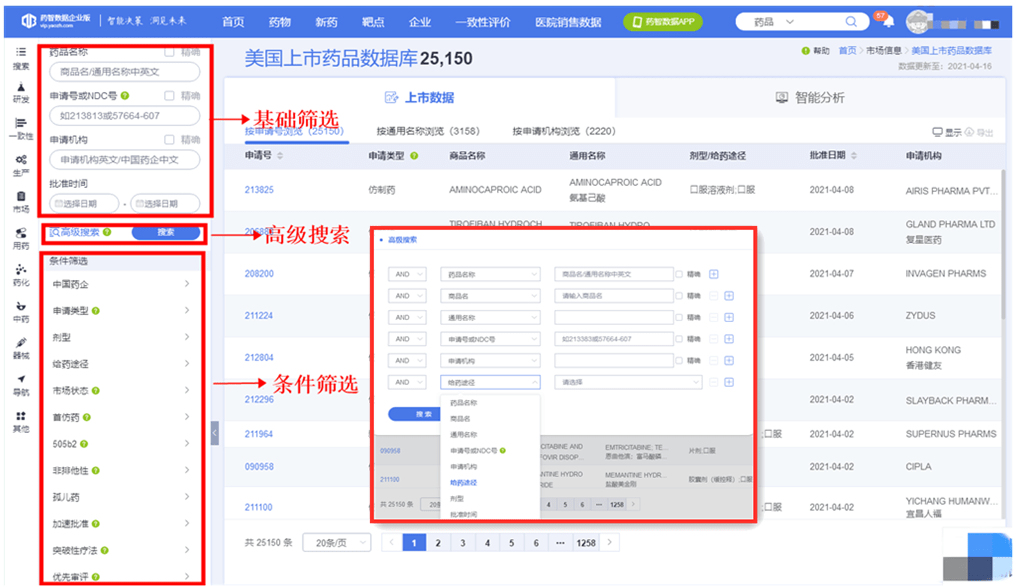This screenshot has width=1020, height=587.
Task: Collapse the filter panel with the side handle
Action: (x=215, y=433)
